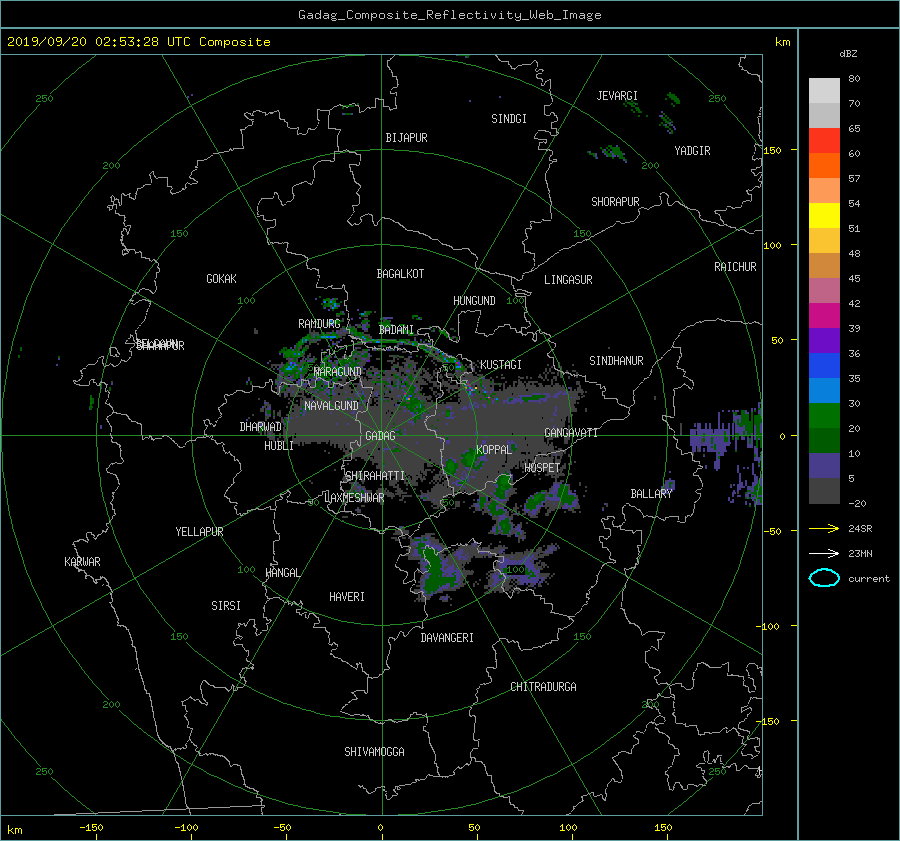Click the SINDGI city label
Screen dimensions: 900x841
pos(509,119)
